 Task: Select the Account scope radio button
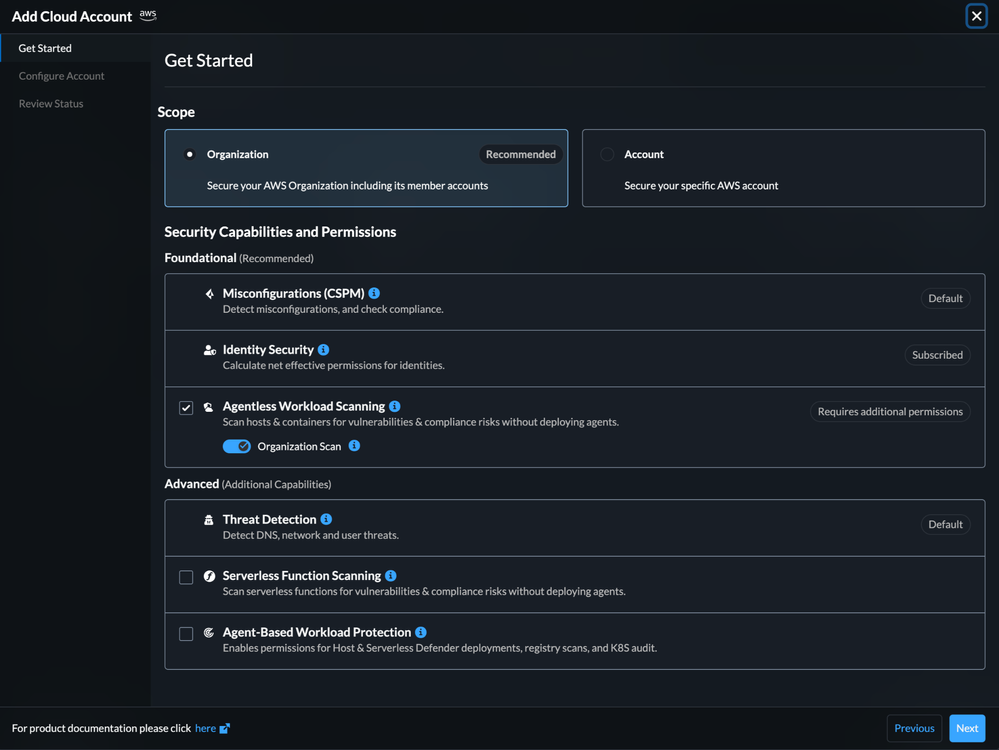tap(607, 154)
